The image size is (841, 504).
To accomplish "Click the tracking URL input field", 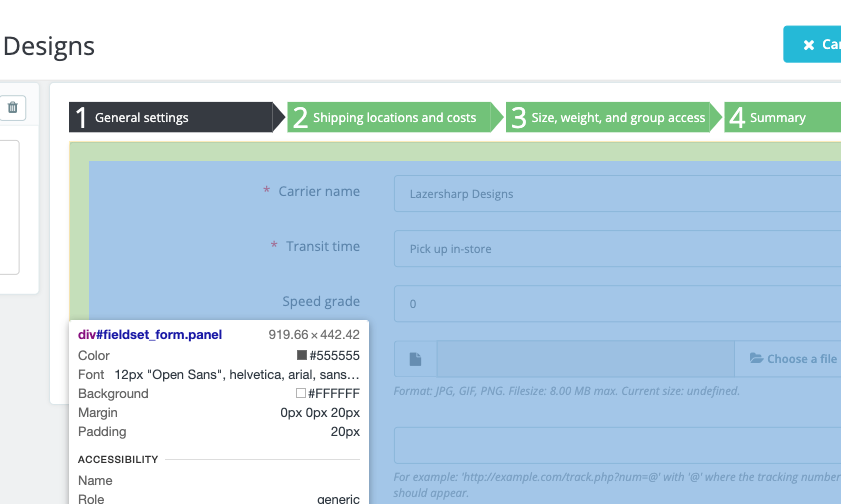I will click(x=617, y=446).
